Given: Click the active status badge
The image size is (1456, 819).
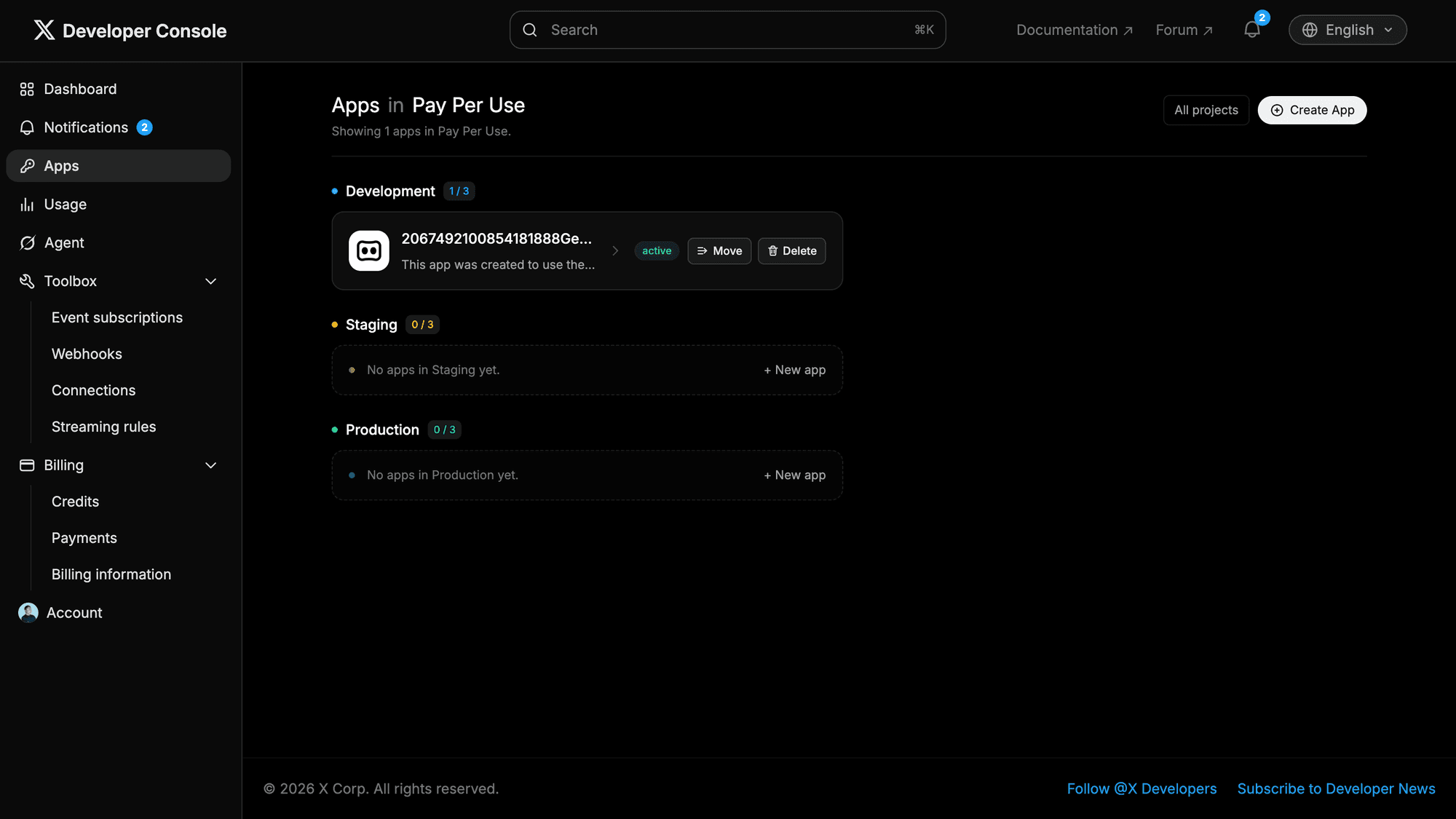Looking at the screenshot, I should [x=657, y=250].
